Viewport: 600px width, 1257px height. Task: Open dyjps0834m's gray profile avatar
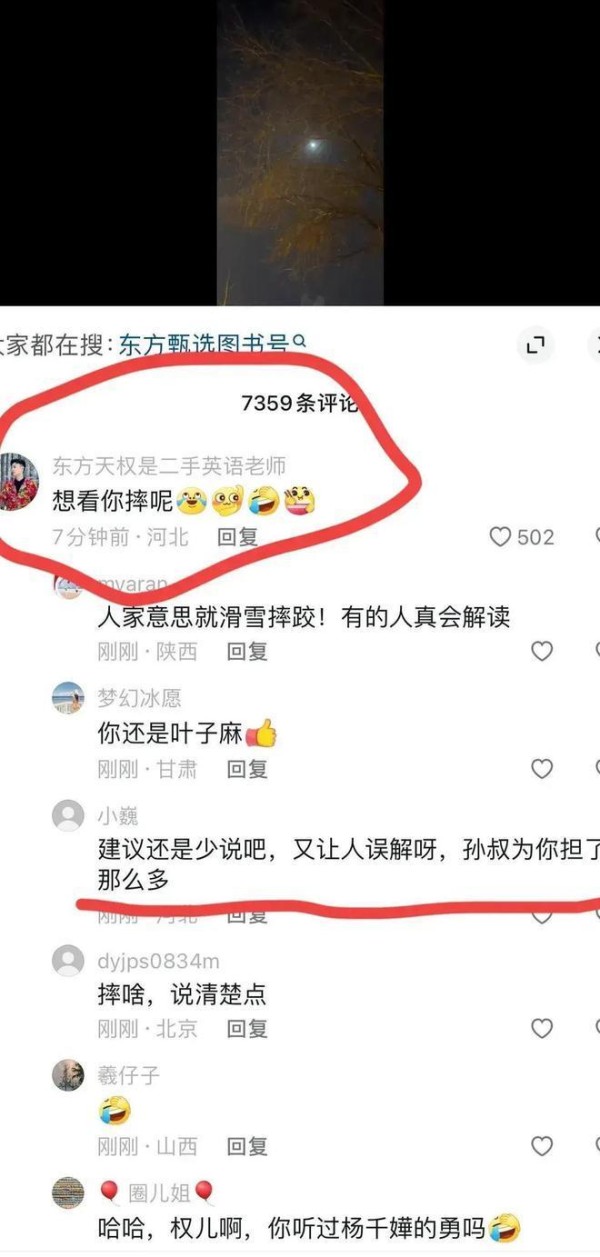pyautogui.click(x=68, y=961)
